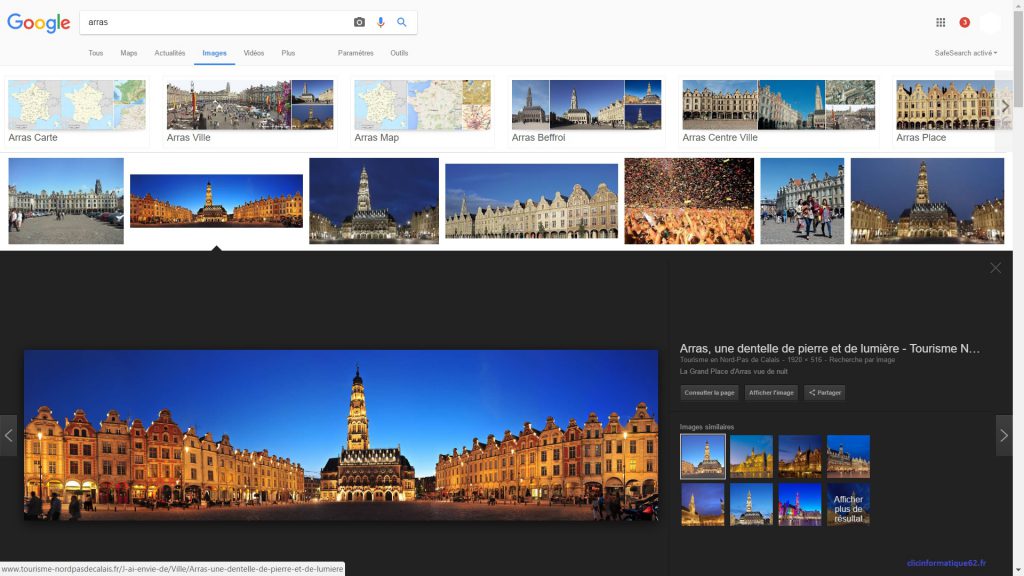Select the Arras Place suggestion
Viewport: 1024px width, 576px height.
click(945, 111)
